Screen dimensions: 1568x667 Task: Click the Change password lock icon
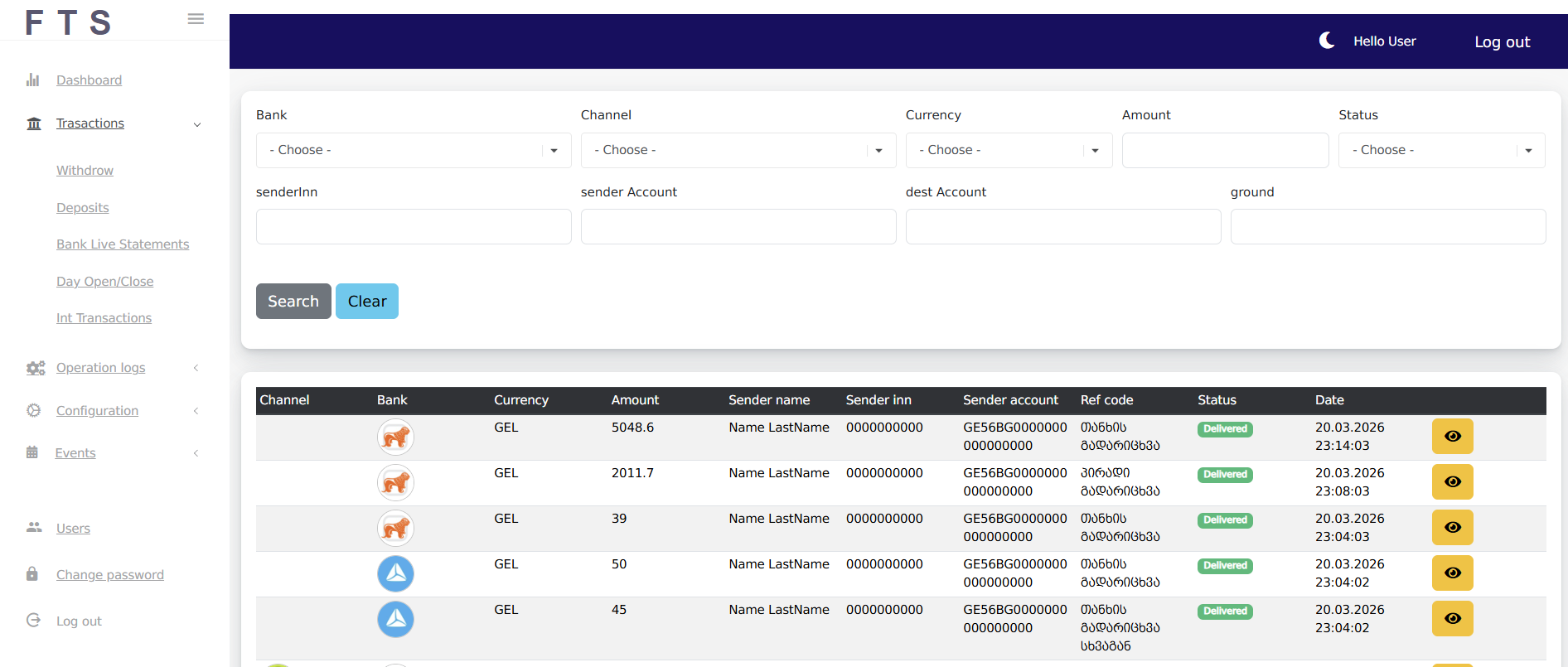coord(32,574)
